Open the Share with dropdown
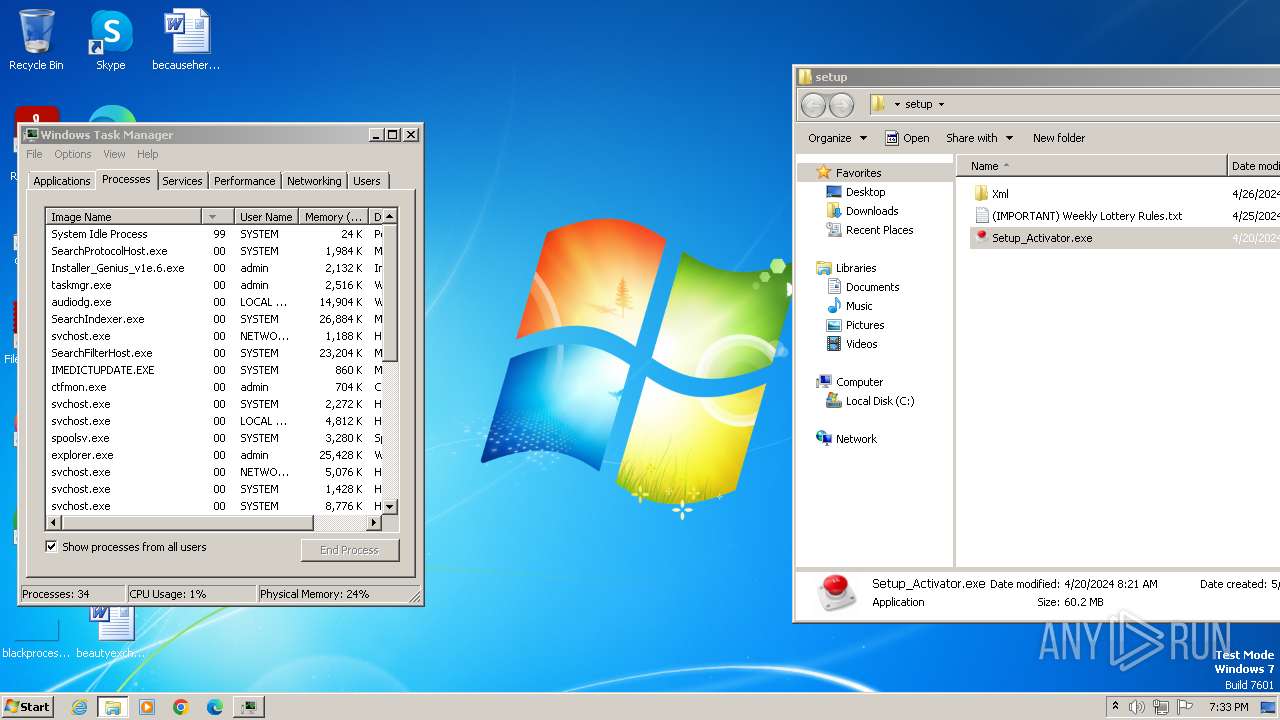1280x720 pixels. [x=979, y=138]
